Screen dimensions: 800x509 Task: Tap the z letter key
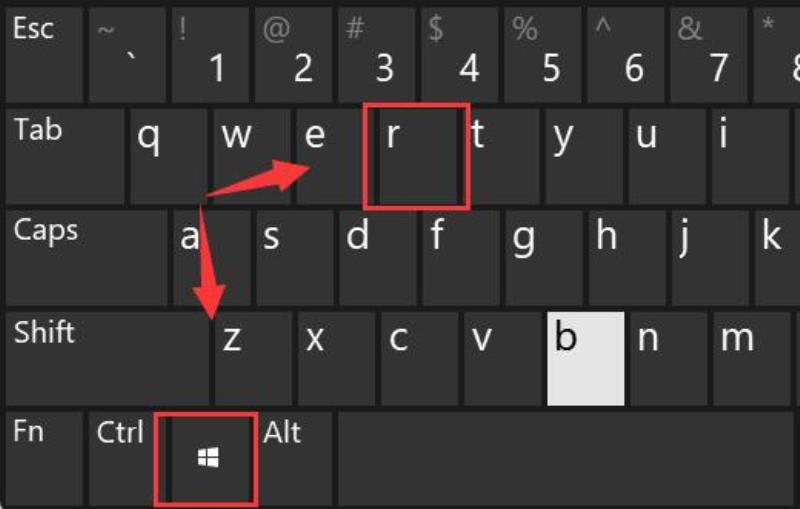click(253, 359)
